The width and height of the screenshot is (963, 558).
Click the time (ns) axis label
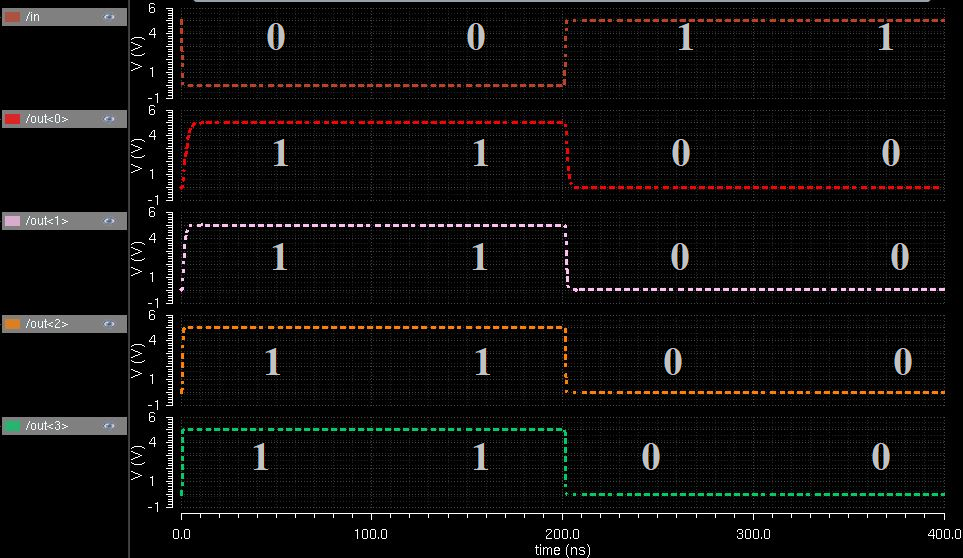563,550
